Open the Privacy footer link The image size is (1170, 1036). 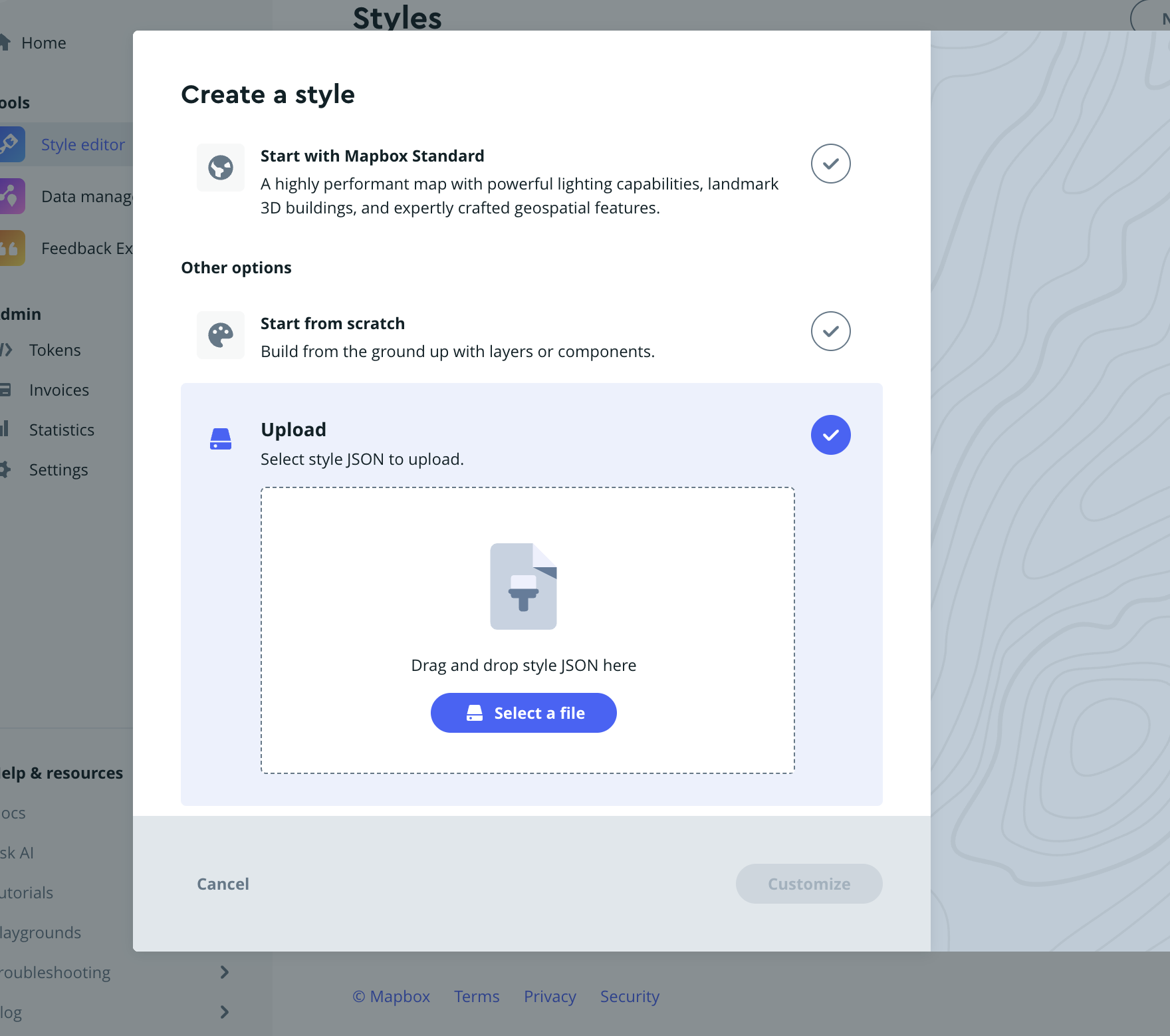coord(549,996)
